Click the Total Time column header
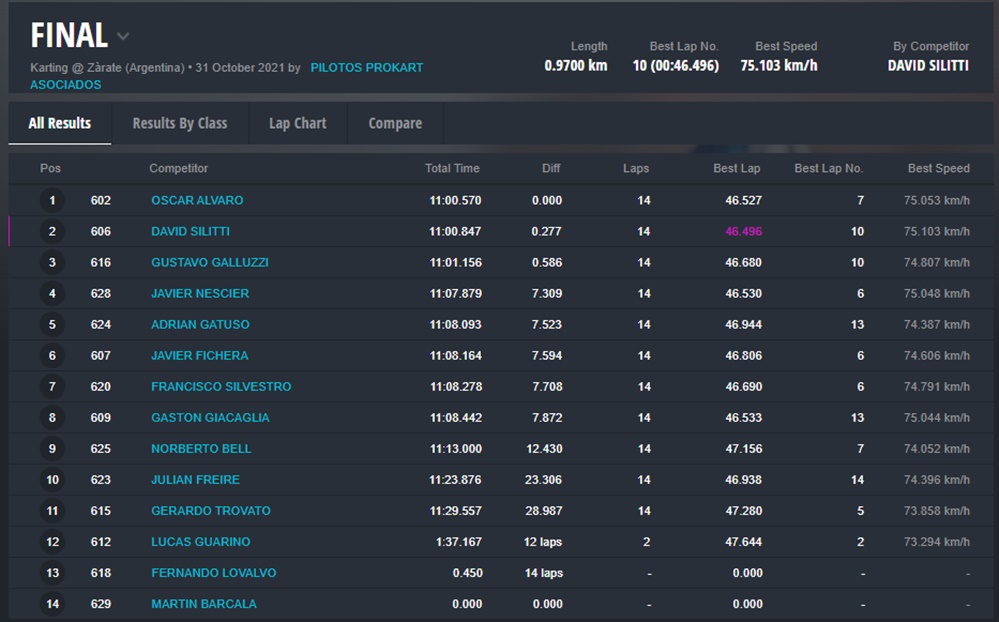 (x=452, y=168)
